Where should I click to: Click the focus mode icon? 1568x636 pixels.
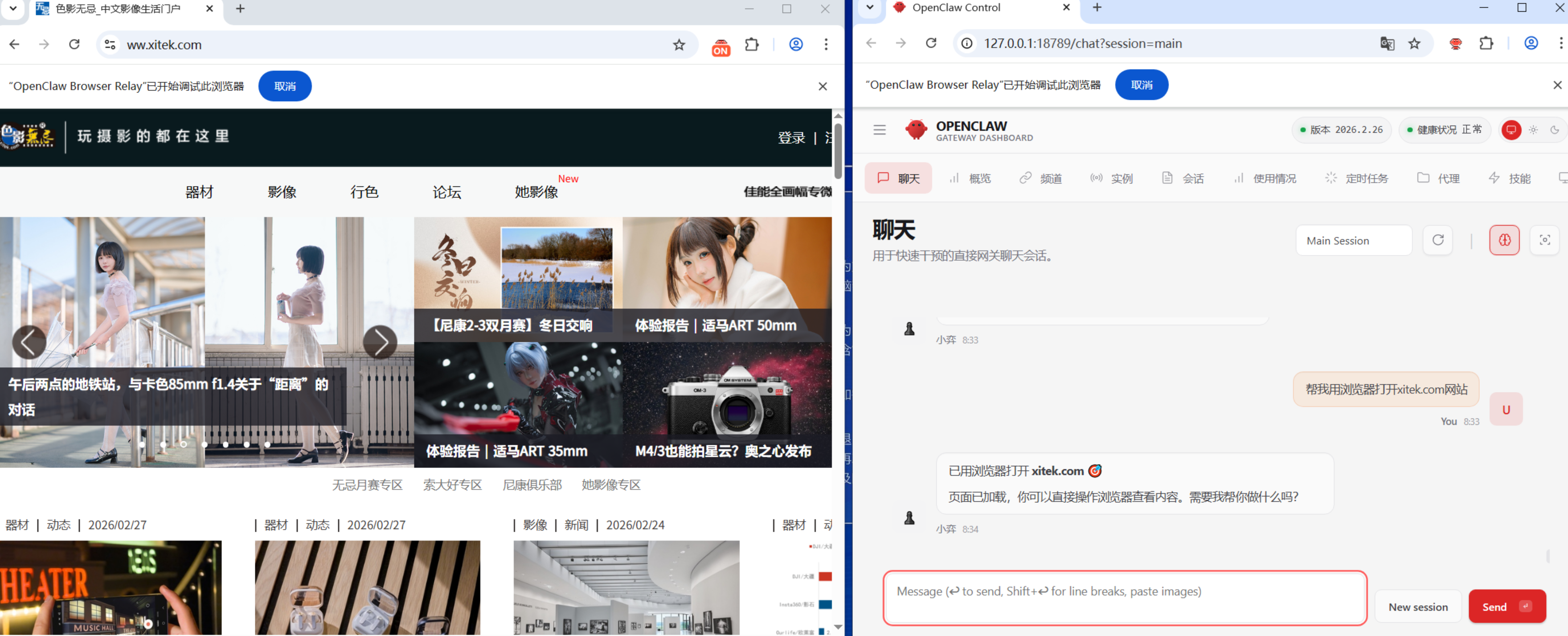point(1544,240)
